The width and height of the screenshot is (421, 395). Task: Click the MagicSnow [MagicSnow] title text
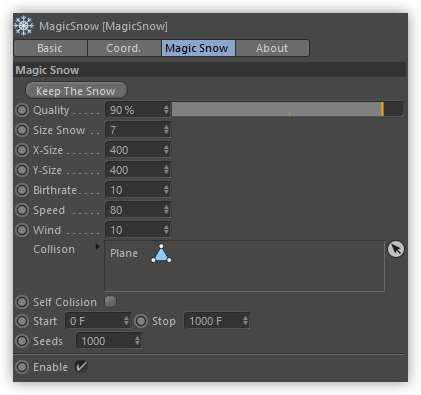coord(103,26)
